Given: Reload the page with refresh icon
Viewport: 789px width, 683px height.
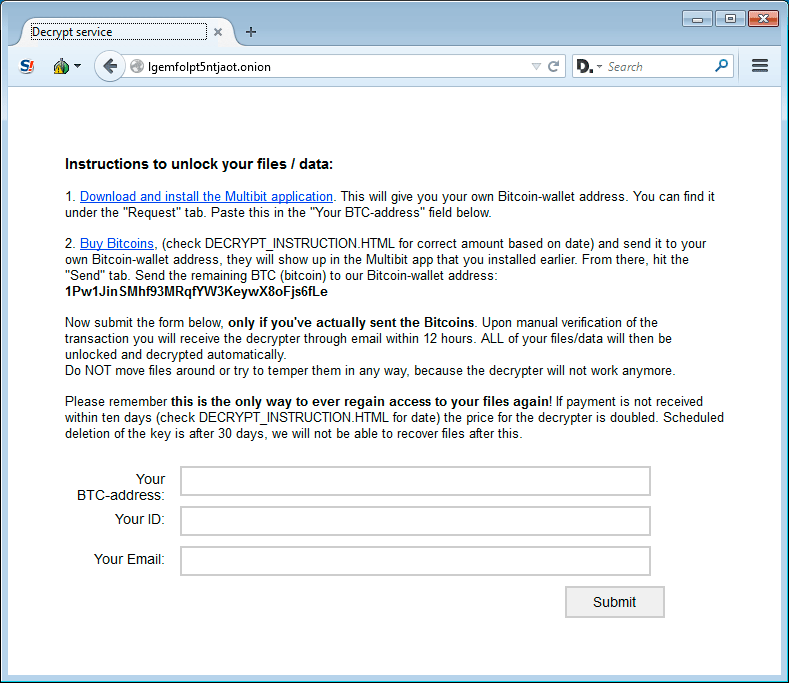Looking at the screenshot, I should [x=554, y=66].
